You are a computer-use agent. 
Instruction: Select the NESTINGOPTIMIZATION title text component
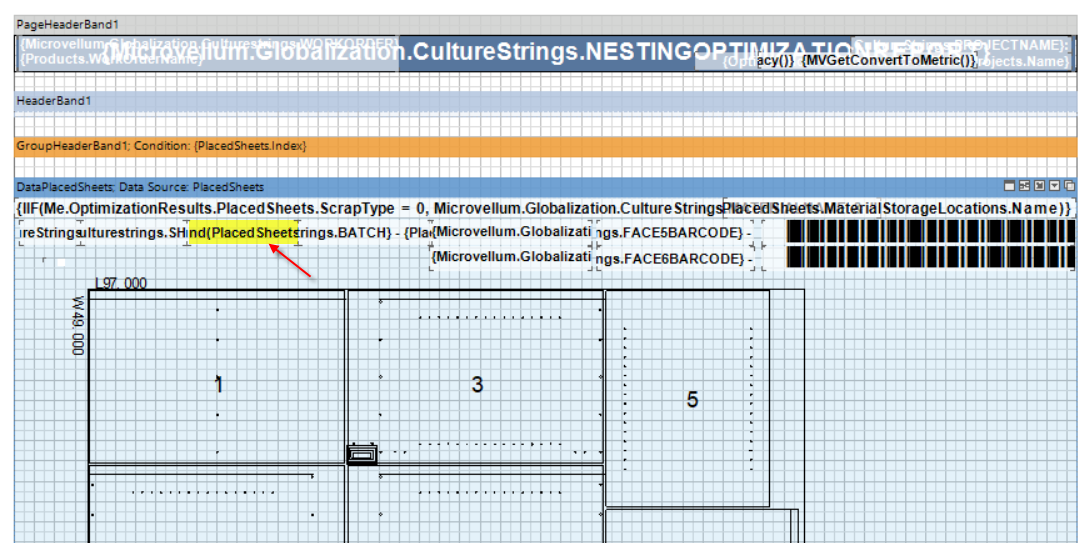point(545,53)
